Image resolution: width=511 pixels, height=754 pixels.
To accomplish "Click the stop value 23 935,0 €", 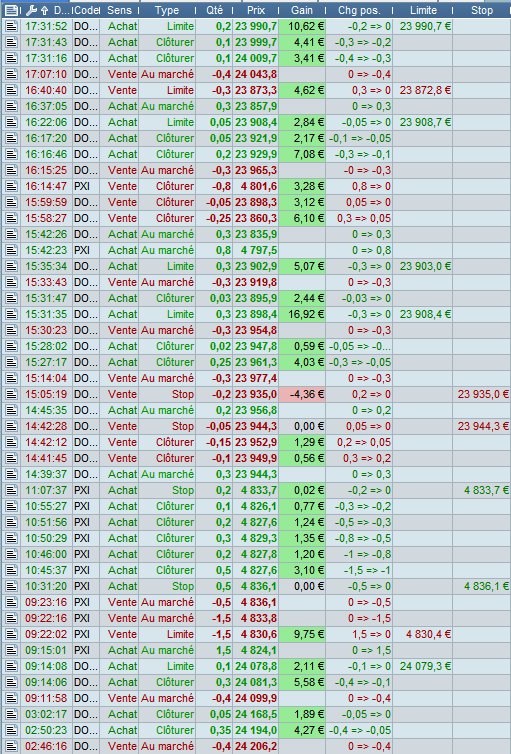I will (x=483, y=394).
